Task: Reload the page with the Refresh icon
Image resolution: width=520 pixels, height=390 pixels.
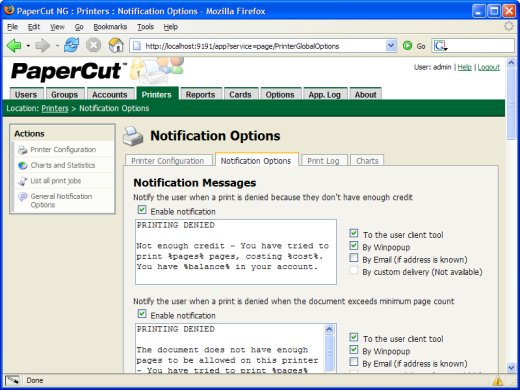Action: click(71, 45)
